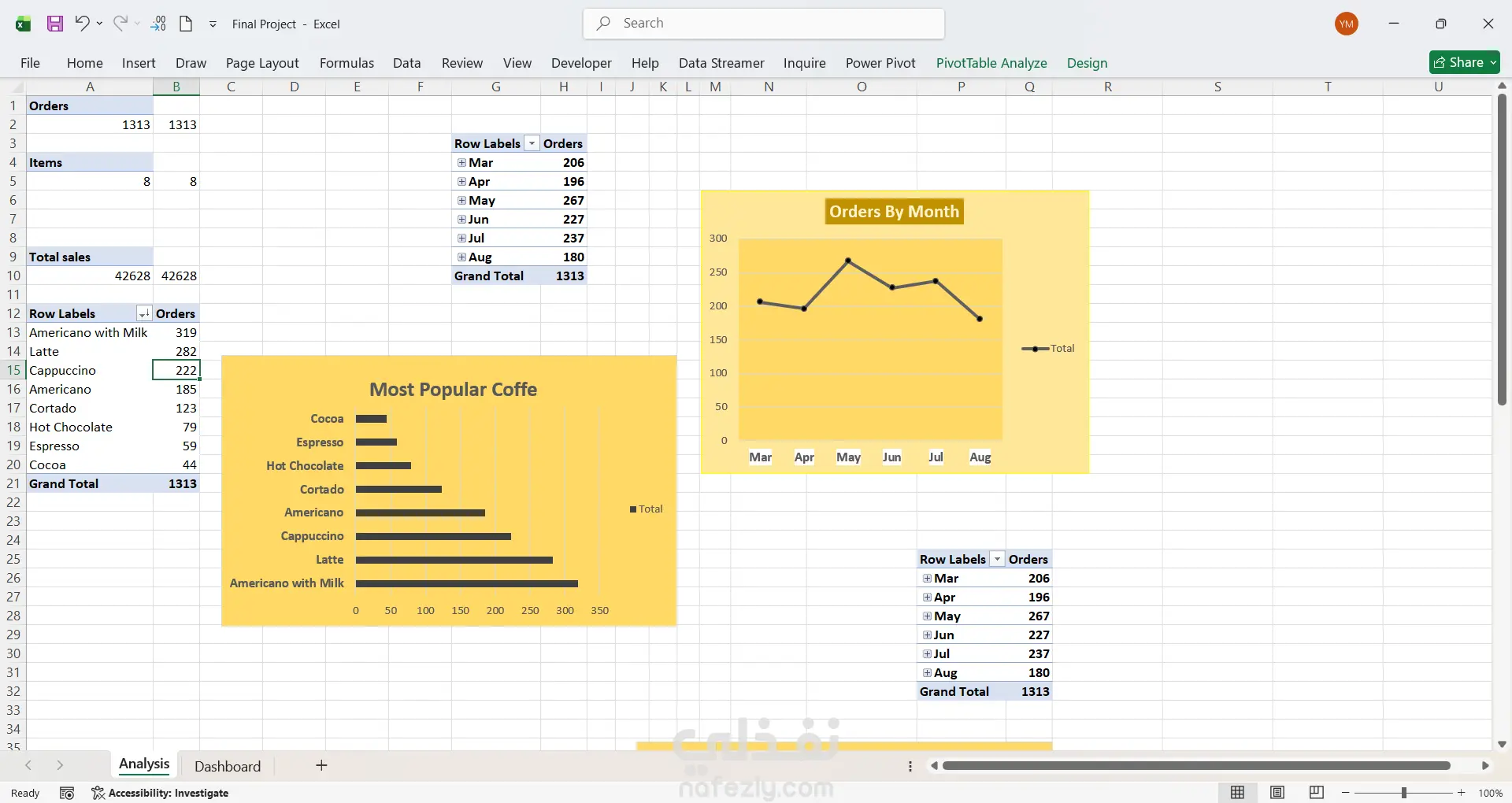Viewport: 1512px width, 803px height.
Task: Select the Most Popular Coffe chart title
Action: 454,390
